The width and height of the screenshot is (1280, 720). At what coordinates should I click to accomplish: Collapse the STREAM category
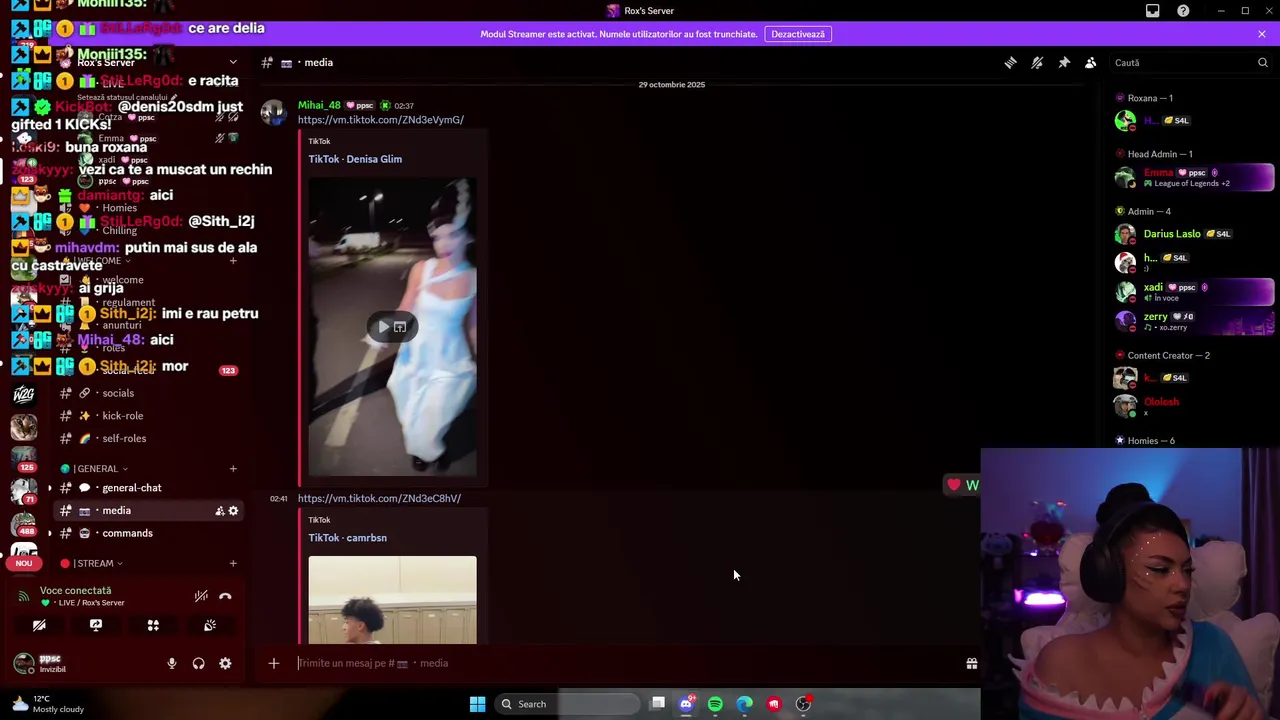point(92,563)
